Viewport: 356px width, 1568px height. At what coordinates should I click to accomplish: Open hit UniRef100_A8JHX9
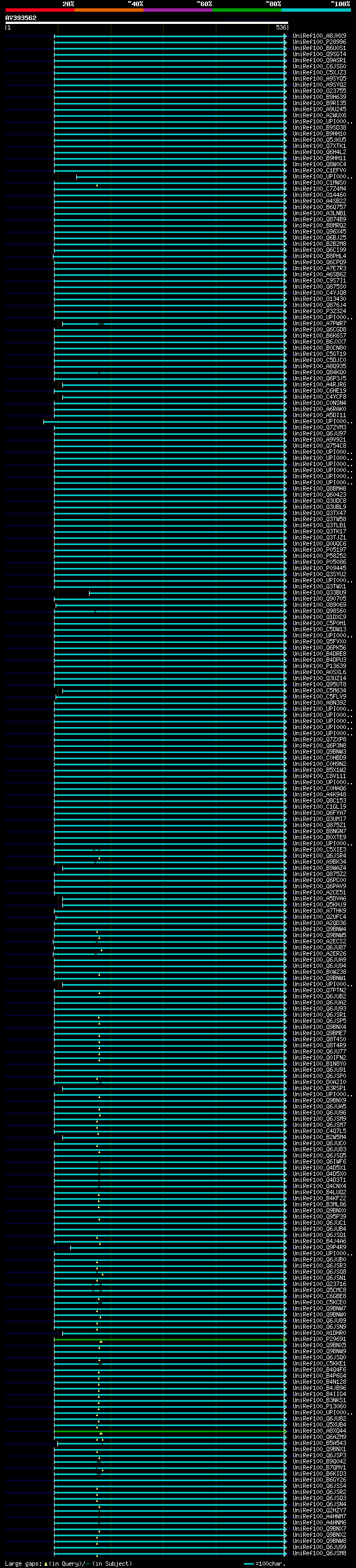pyautogui.click(x=319, y=36)
